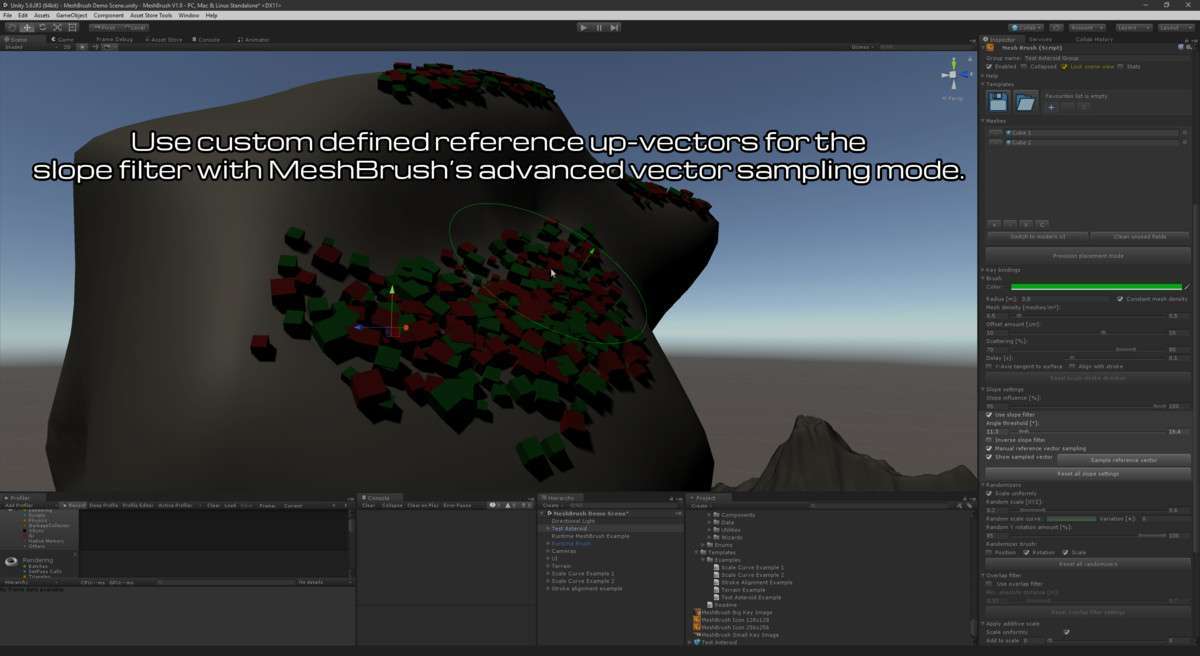Image resolution: width=1200 pixels, height=656 pixels.
Task: Click Reset all slope settings button
Action: coord(1088,473)
